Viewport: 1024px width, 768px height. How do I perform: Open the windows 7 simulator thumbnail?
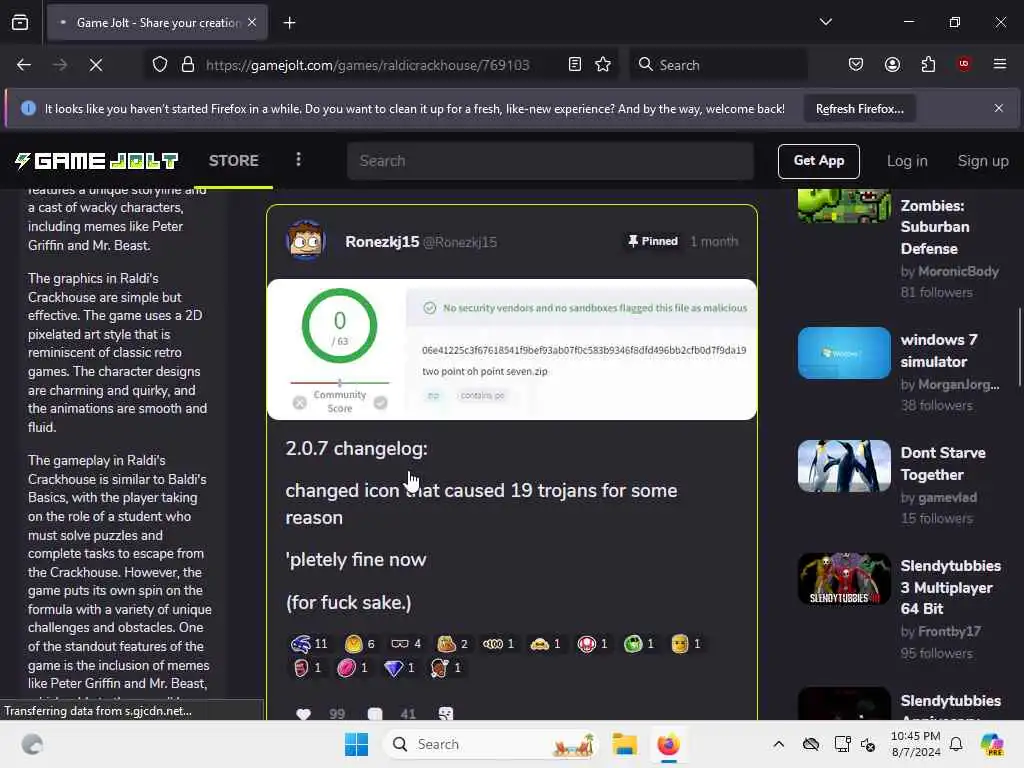tap(844, 353)
